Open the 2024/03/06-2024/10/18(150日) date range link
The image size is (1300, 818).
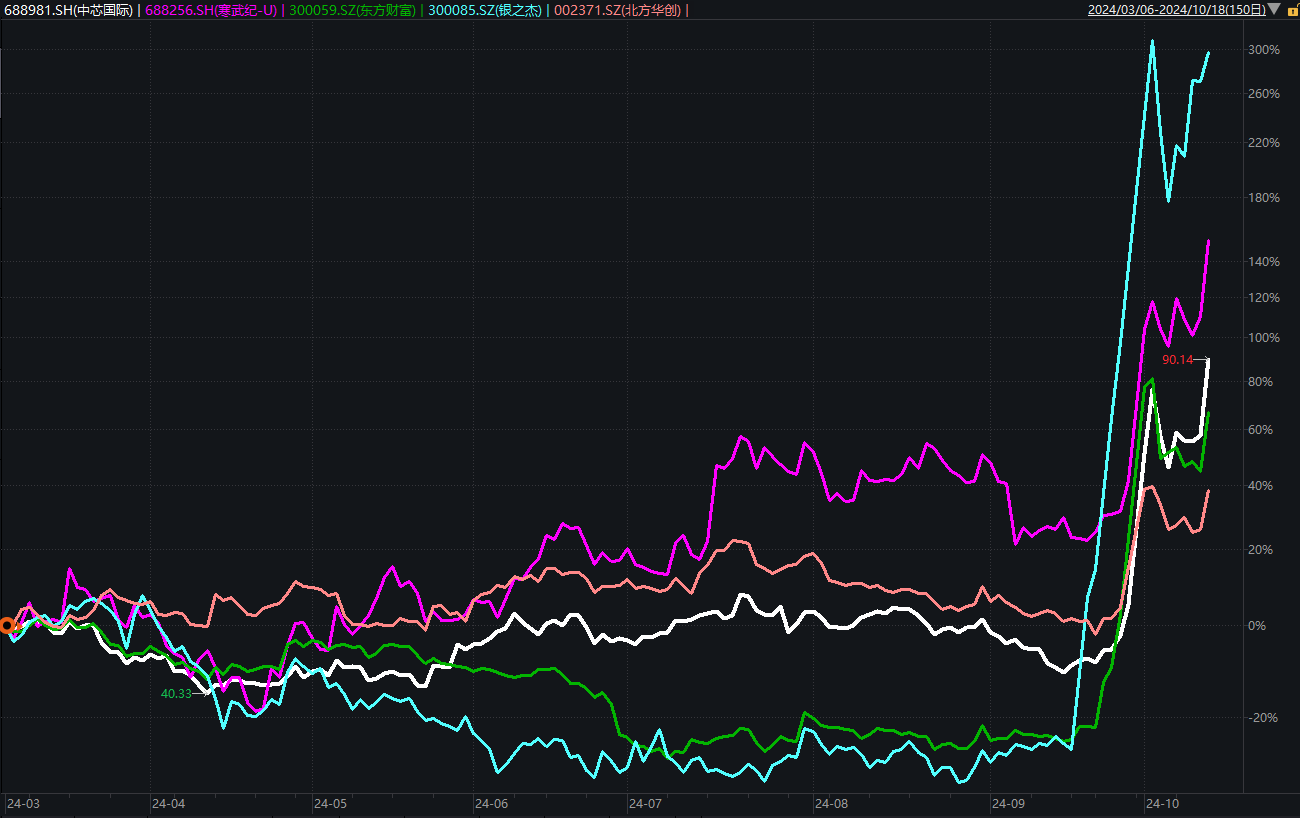point(1176,10)
